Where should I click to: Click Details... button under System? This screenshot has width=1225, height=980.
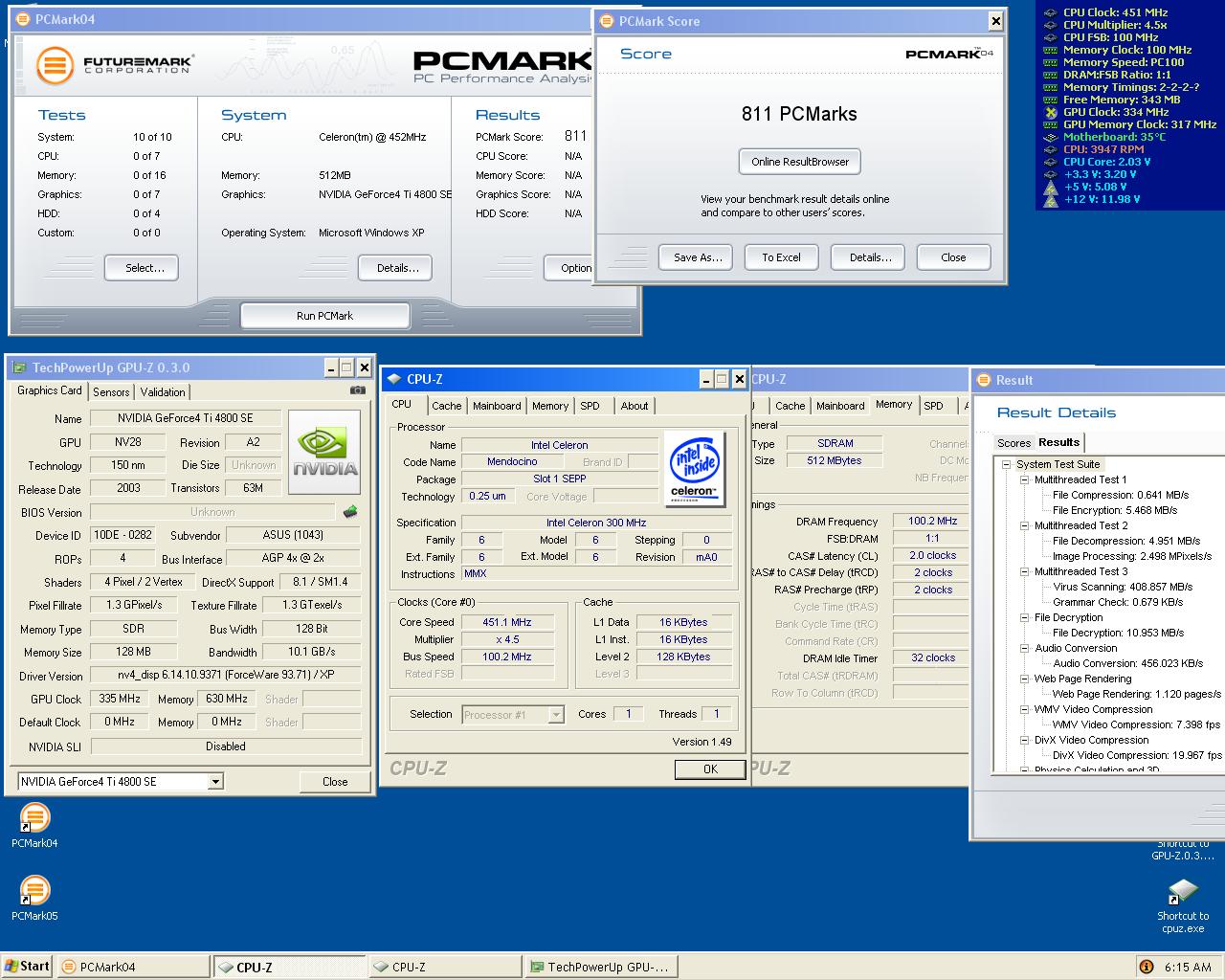point(397,268)
